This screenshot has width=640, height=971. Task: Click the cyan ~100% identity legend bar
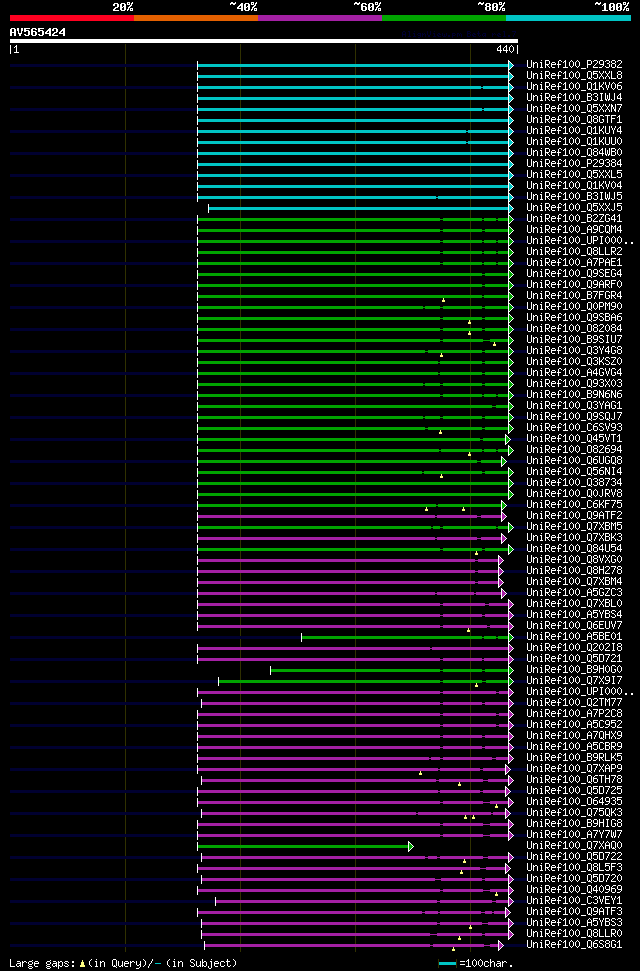tap(568, 18)
